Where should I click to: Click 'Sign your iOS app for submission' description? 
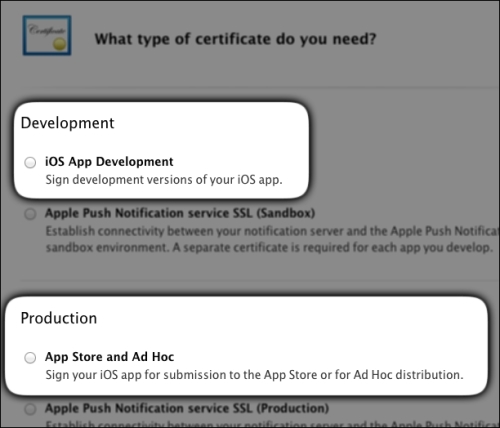[254, 375]
